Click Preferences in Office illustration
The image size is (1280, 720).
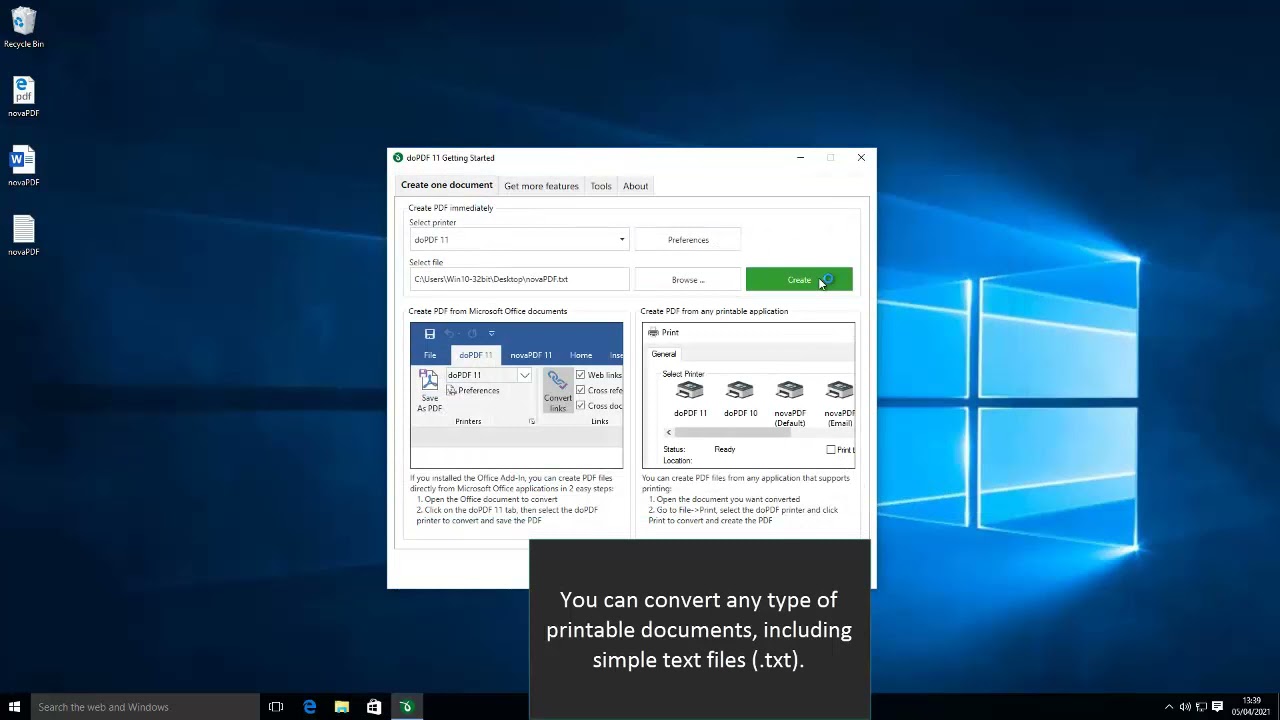(473, 390)
